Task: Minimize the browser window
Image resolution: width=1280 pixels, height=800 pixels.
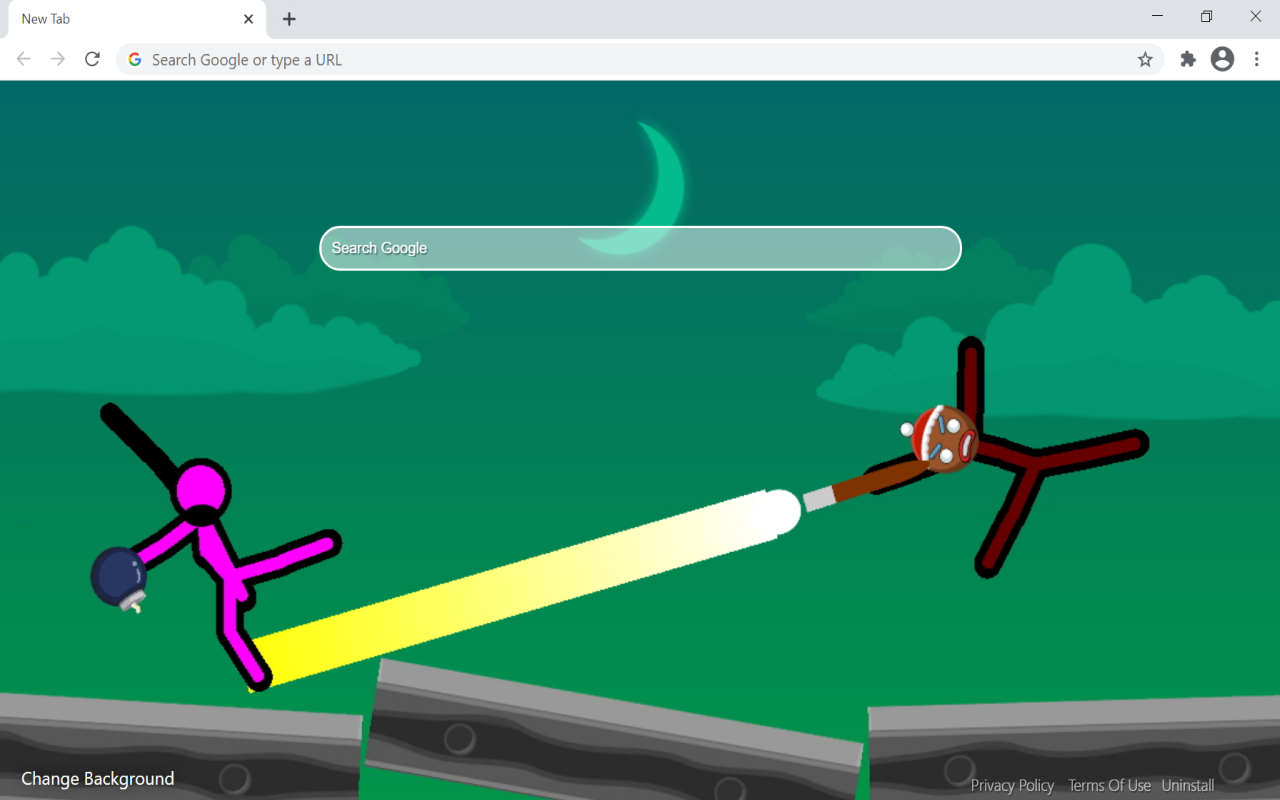Action: coord(1157,16)
